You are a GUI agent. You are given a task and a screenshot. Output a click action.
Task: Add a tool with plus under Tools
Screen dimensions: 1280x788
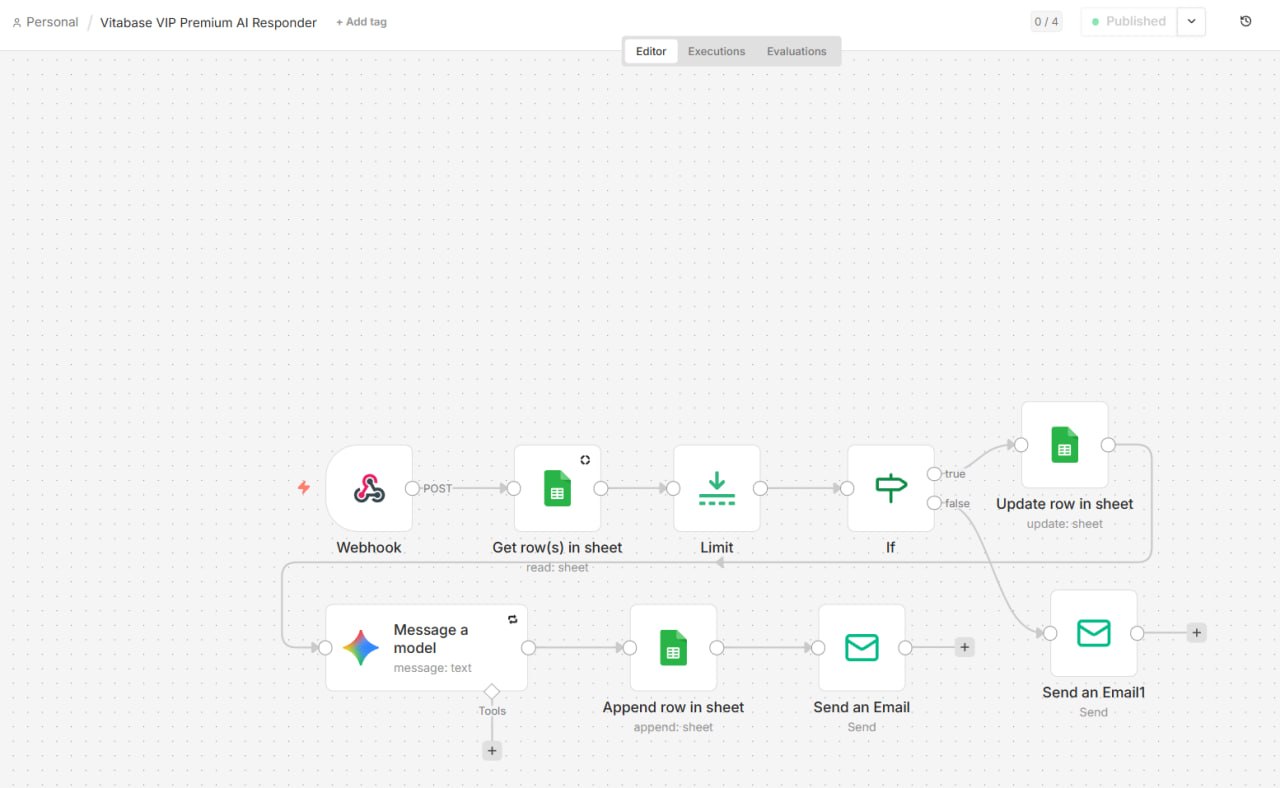click(491, 750)
